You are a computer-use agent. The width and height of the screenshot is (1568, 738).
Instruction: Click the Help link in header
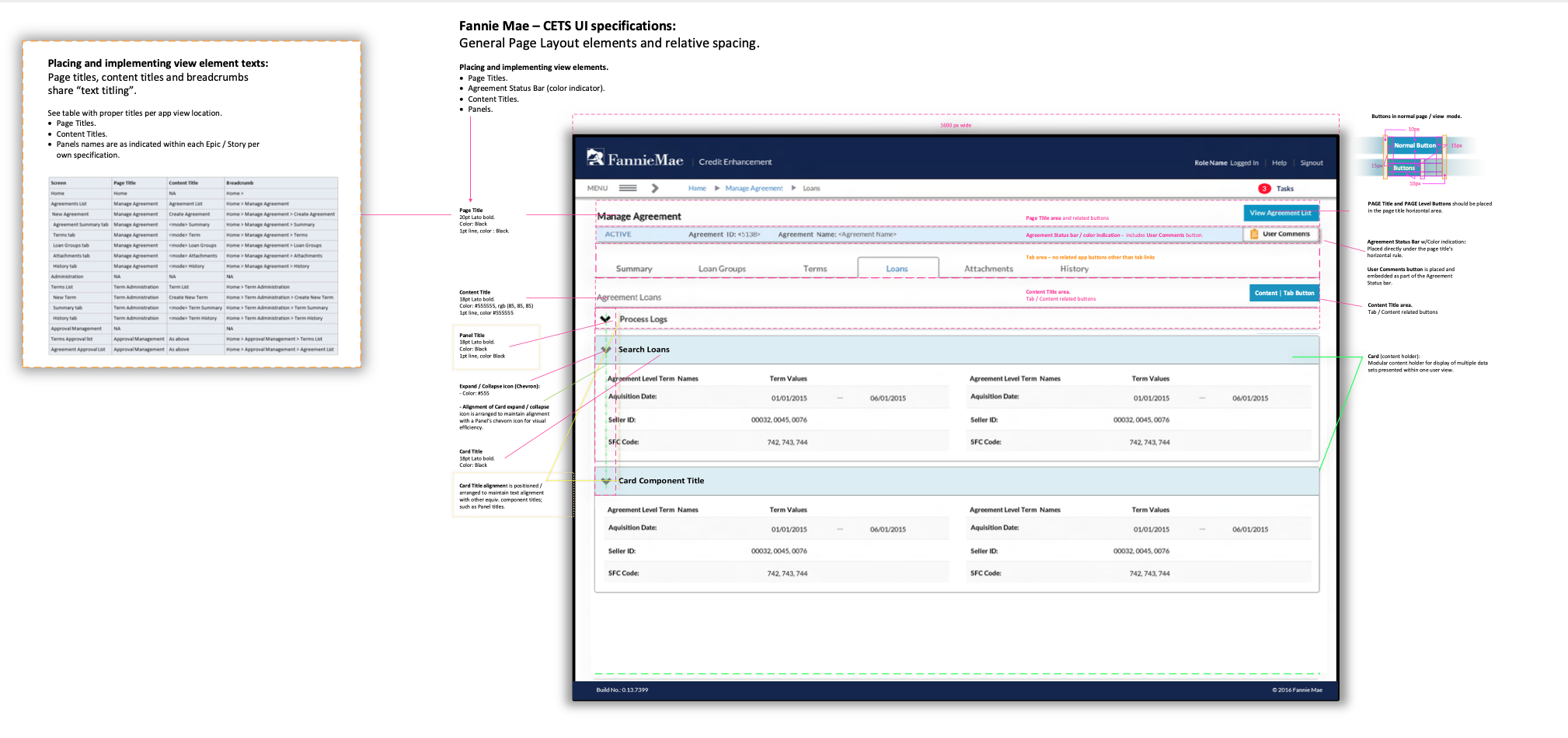pos(1279,163)
